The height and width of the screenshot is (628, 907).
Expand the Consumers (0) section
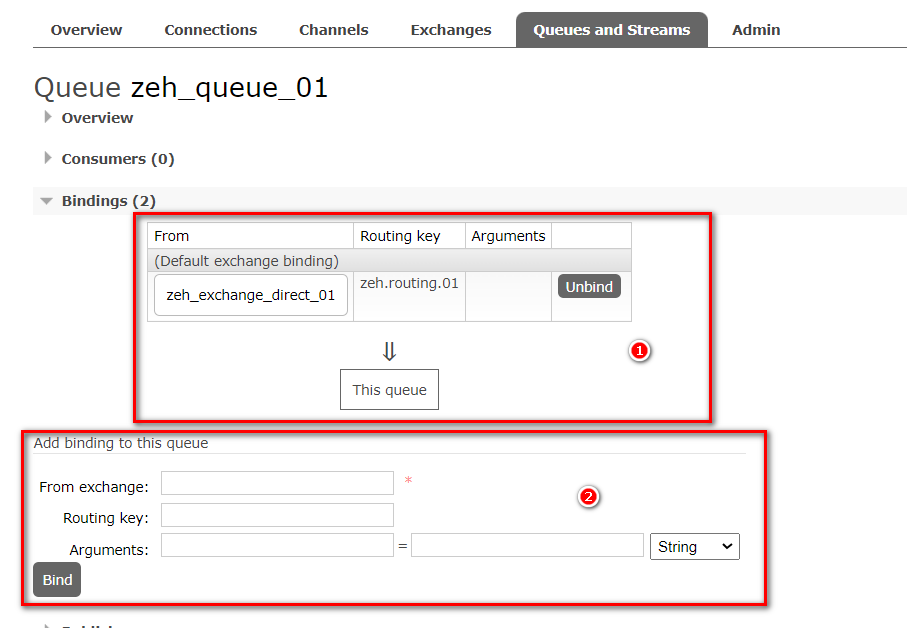[x=117, y=159]
